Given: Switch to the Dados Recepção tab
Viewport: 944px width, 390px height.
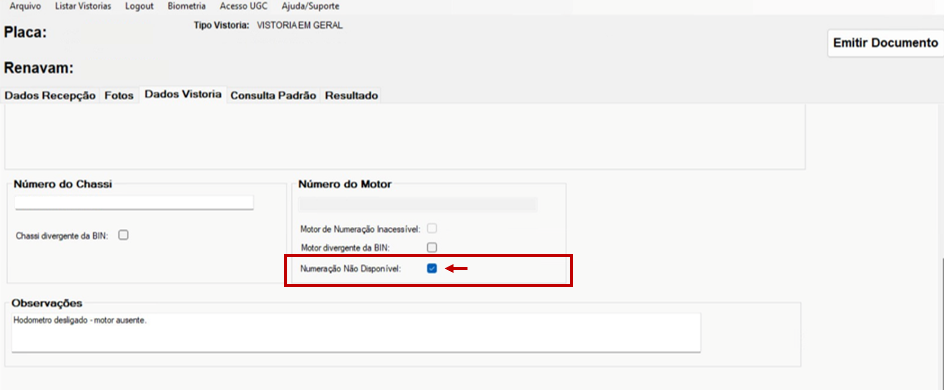Looking at the screenshot, I should tap(50, 96).
